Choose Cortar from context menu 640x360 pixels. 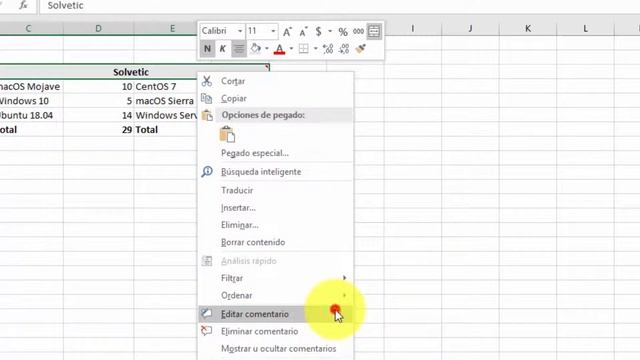276,81
